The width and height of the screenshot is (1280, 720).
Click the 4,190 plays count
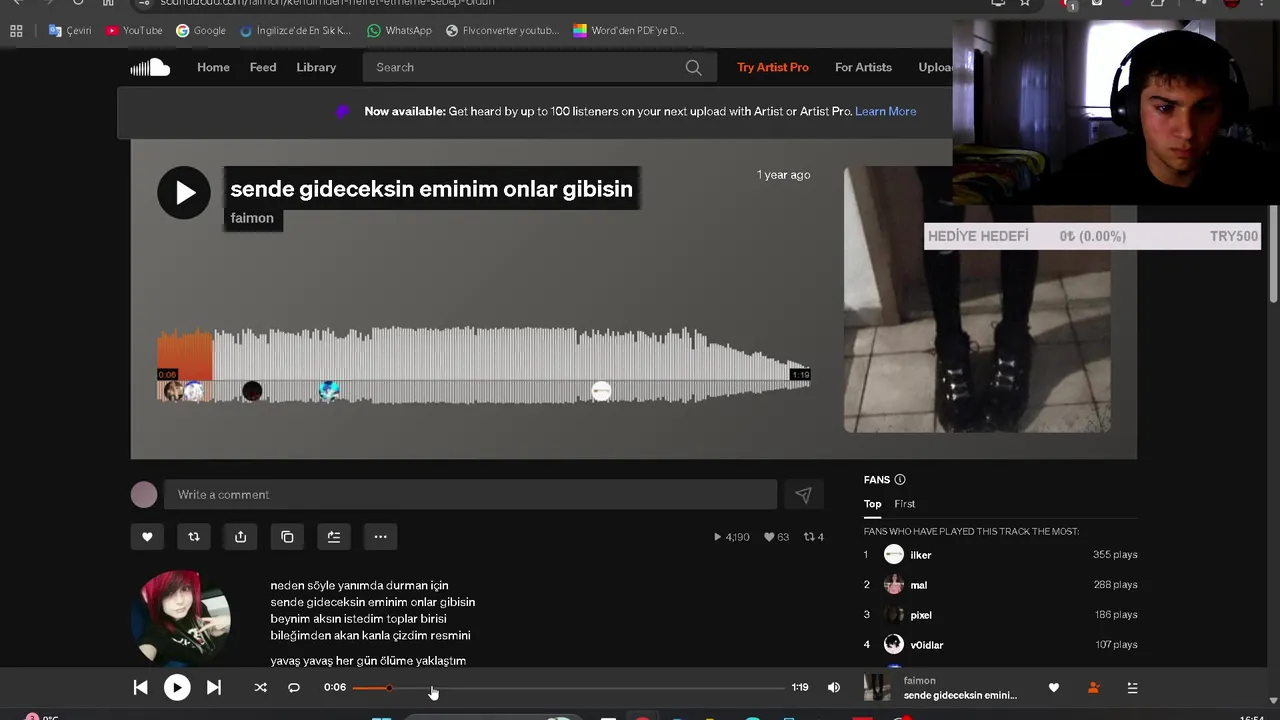coord(731,537)
